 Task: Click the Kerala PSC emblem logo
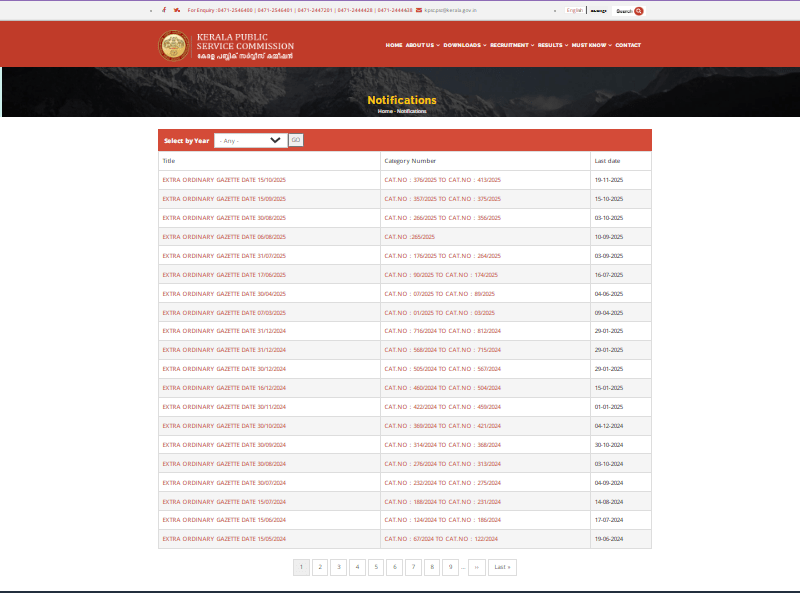[x=173, y=45]
